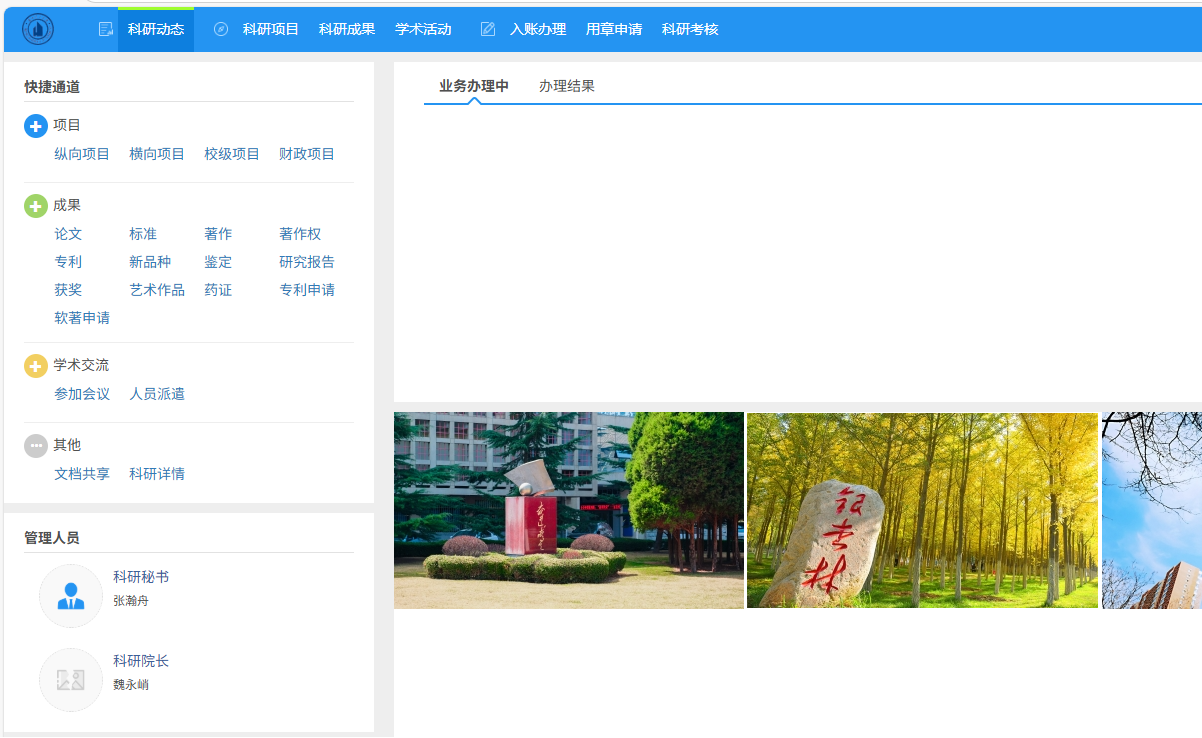Open the 科研成果 menu item

(347, 29)
